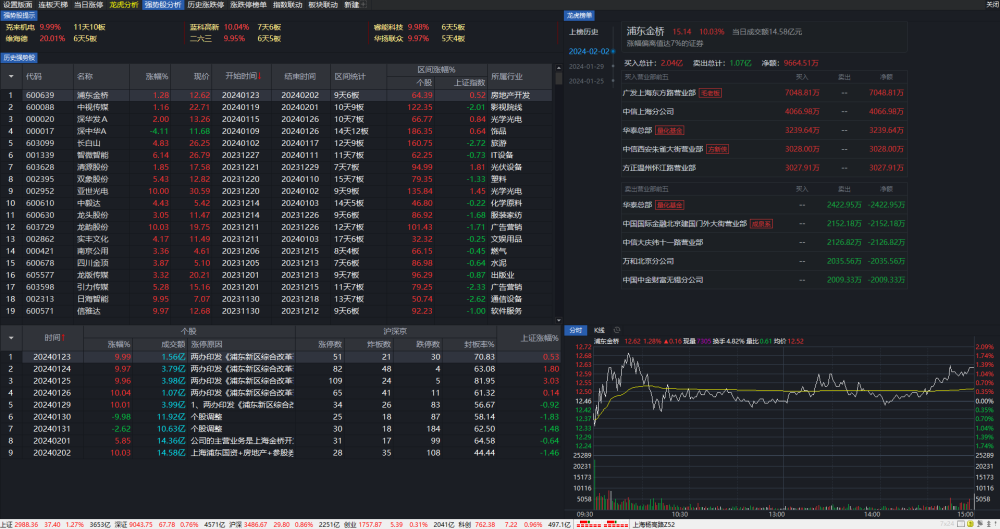Click the 成泉系 tag beside 中国国际金融北京建国门外大街
The image size is (1000, 529).
[761, 224]
